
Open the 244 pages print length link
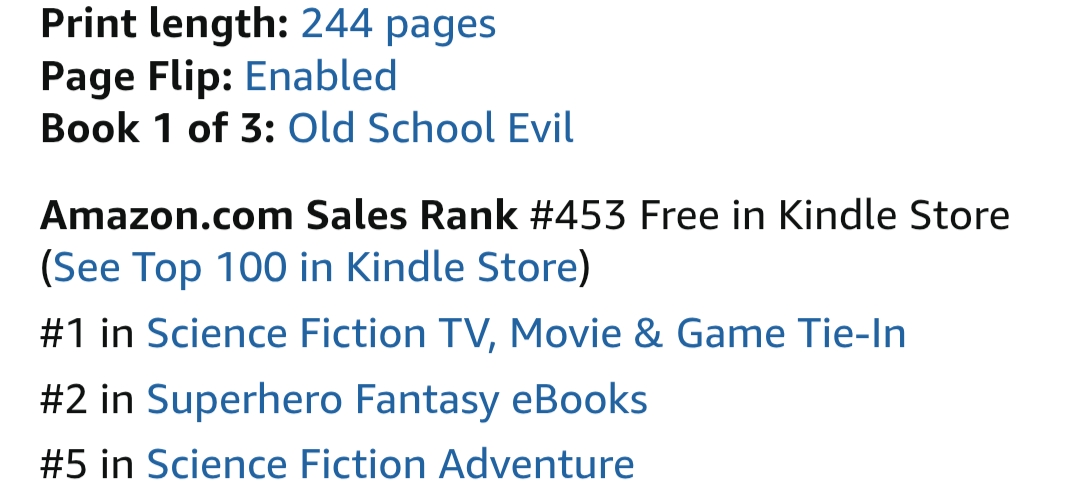[398, 24]
